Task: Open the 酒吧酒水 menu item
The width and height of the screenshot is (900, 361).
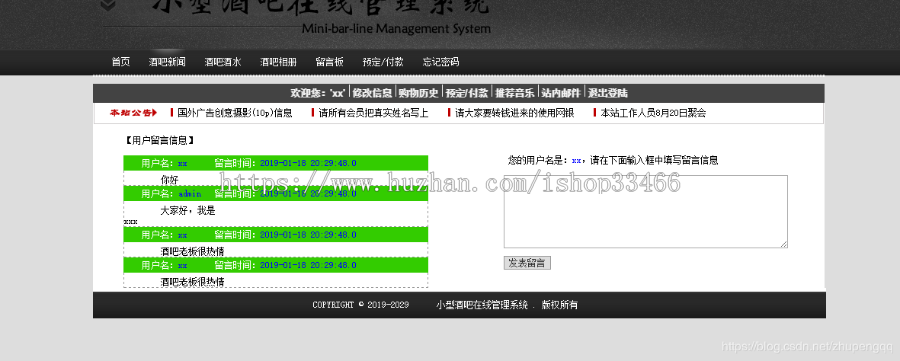Action: pos(223,62)
